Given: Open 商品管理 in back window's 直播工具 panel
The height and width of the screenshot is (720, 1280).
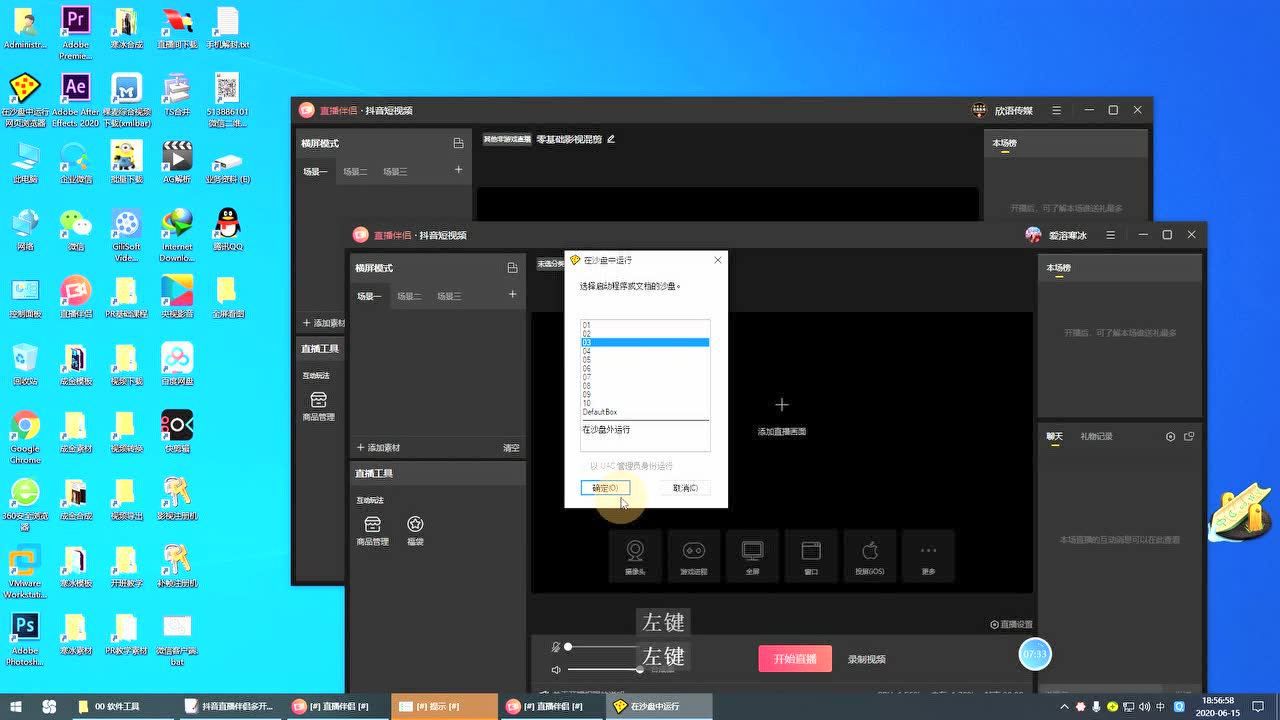Looking at the screenshot, I should (x=318, y=406).
